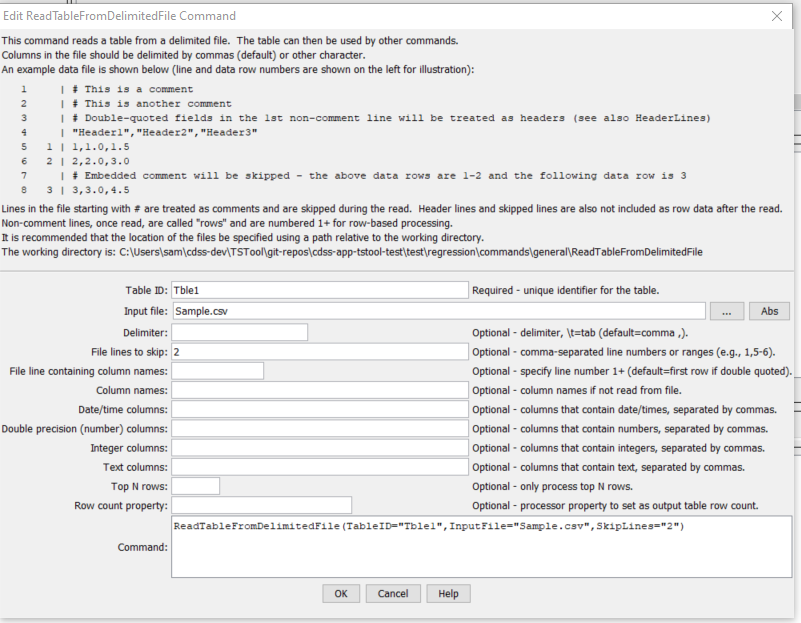This screenshot has width=801, height=623.
Task: Click the Row count property field
Action: tap(262, 506)
